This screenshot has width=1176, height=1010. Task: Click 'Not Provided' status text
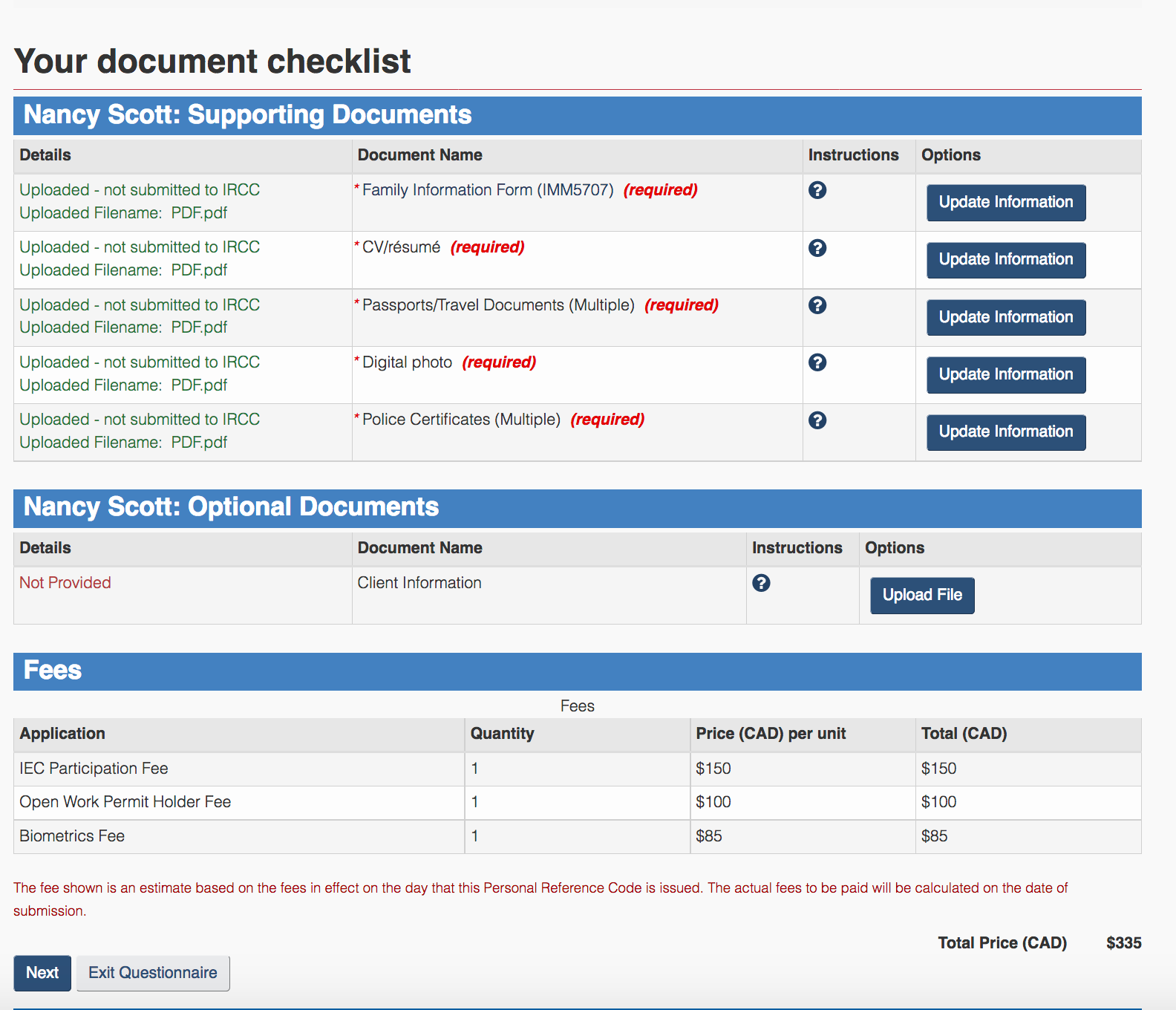[65, 583]
